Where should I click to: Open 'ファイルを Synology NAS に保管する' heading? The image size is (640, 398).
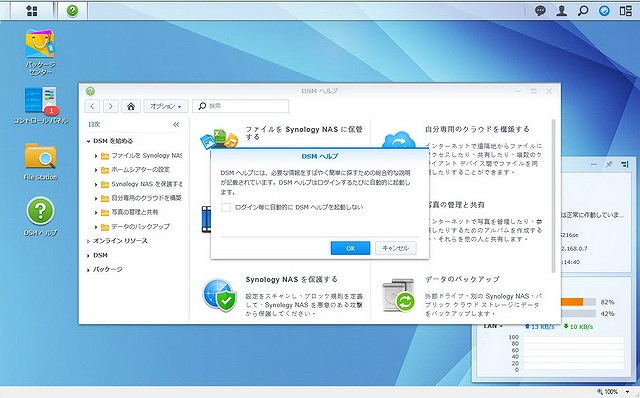pos(304,133)
